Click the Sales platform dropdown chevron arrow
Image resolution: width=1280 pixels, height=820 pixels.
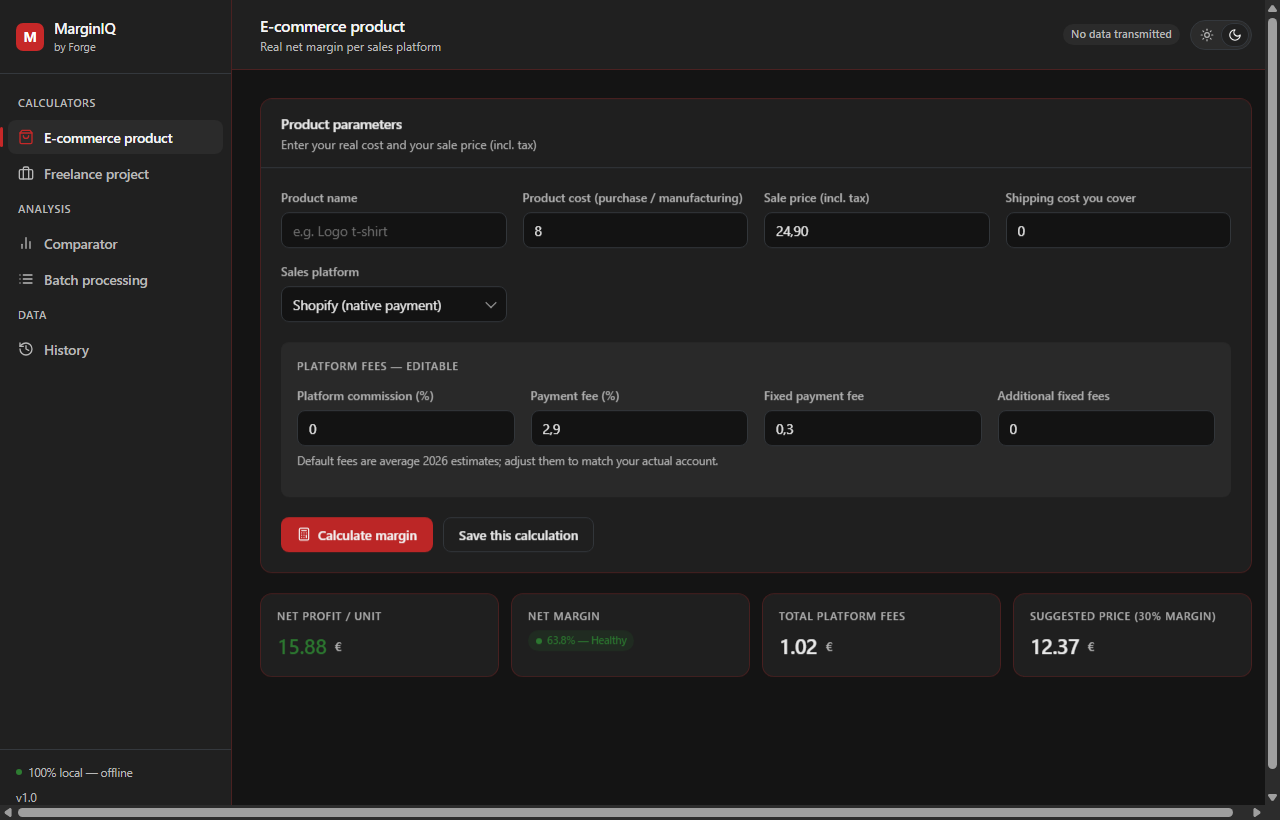(x=490, y=305)
